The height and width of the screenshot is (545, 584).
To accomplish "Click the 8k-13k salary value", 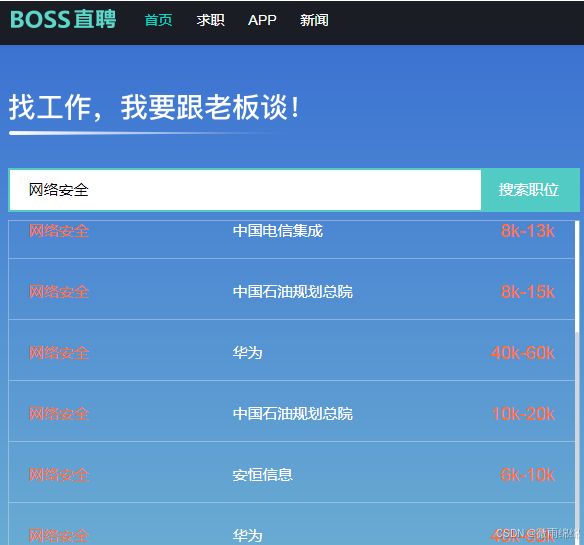I will click(x=528, y=231).
